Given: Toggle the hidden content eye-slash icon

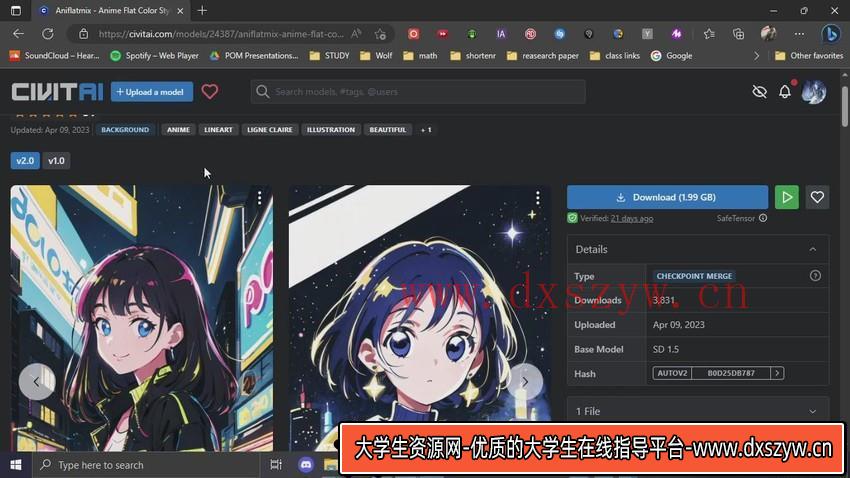Looking at the screenshot, I should point(759,92).
